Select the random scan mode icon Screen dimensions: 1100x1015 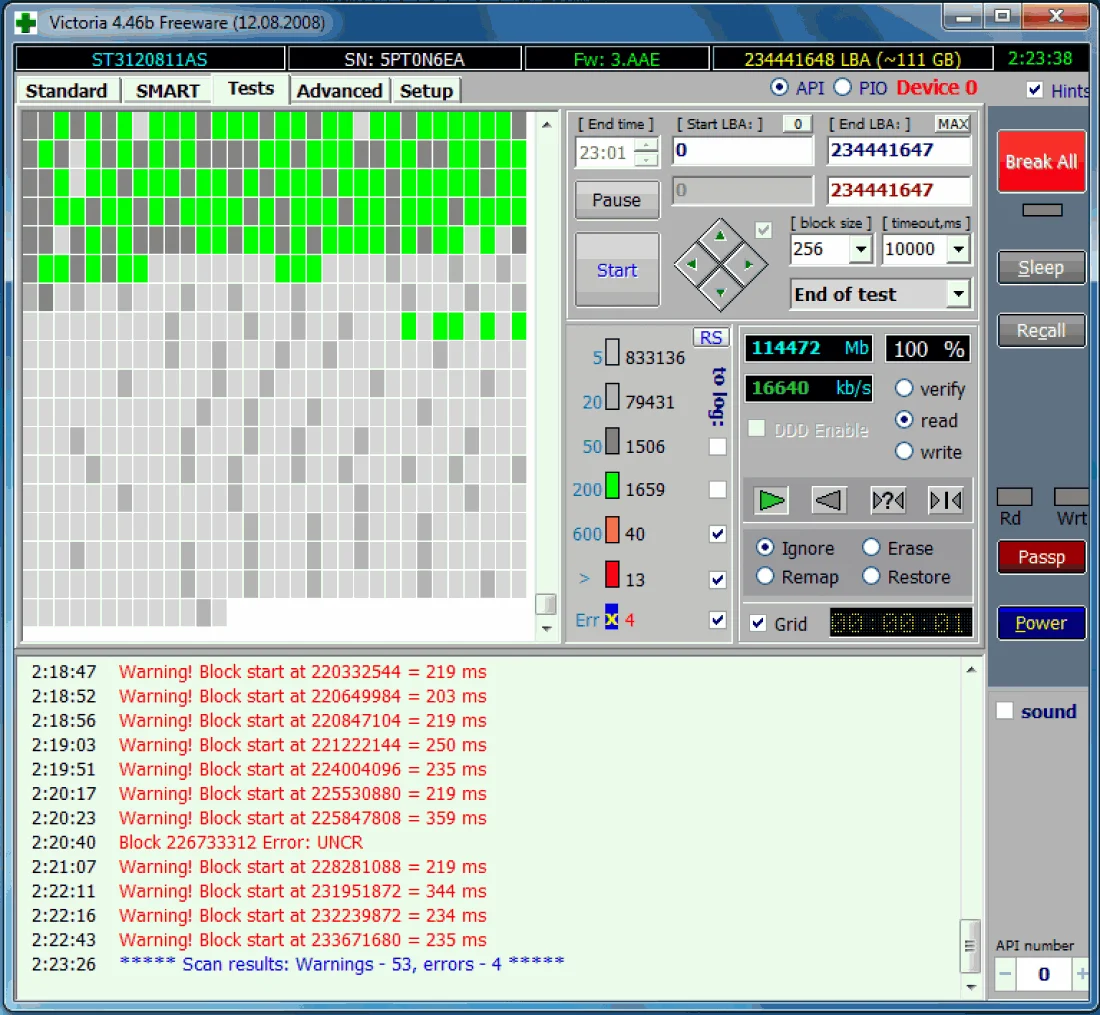[887, 500]
